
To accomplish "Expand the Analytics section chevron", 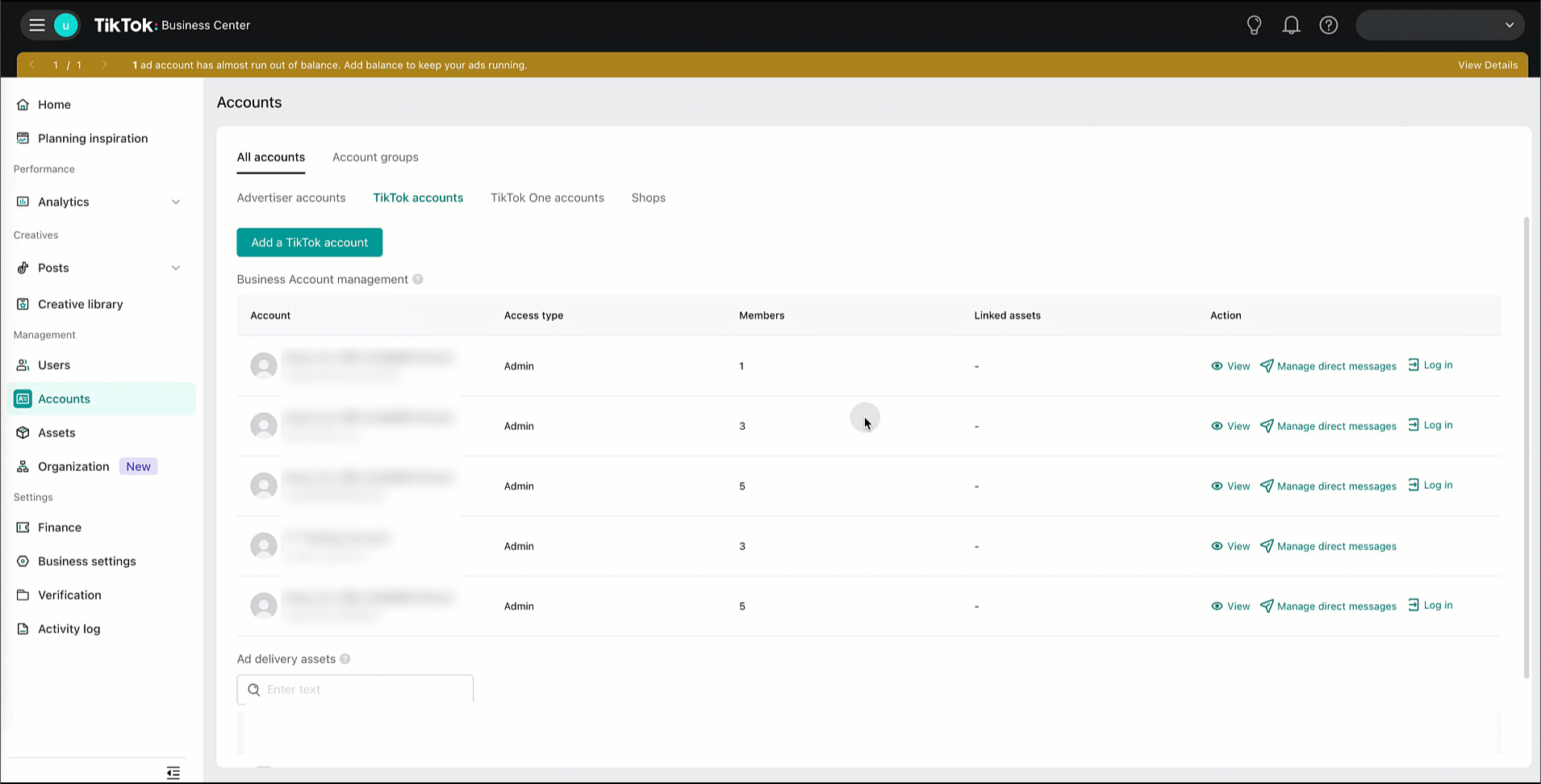I will tap(176, 202).
